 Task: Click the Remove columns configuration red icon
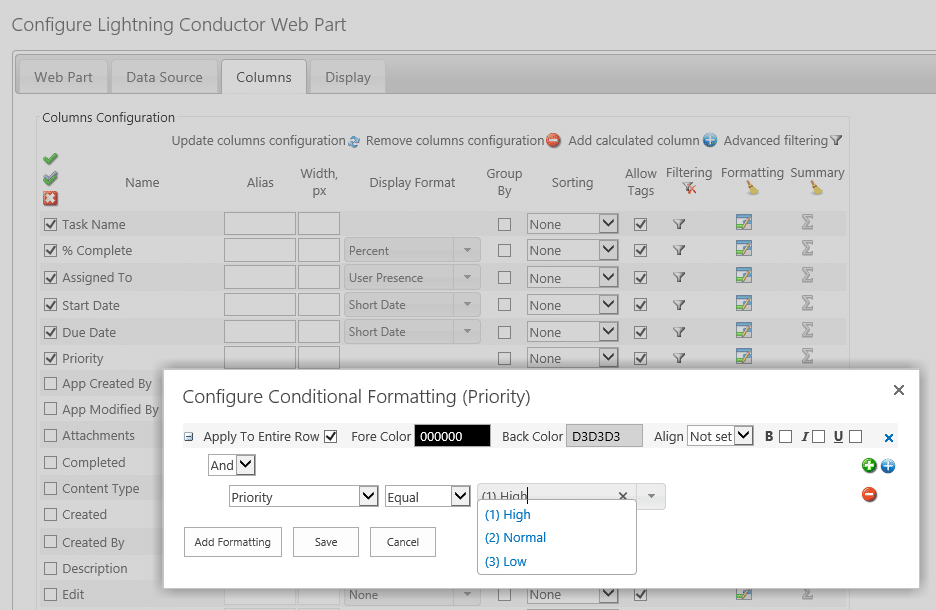[553, 140]
